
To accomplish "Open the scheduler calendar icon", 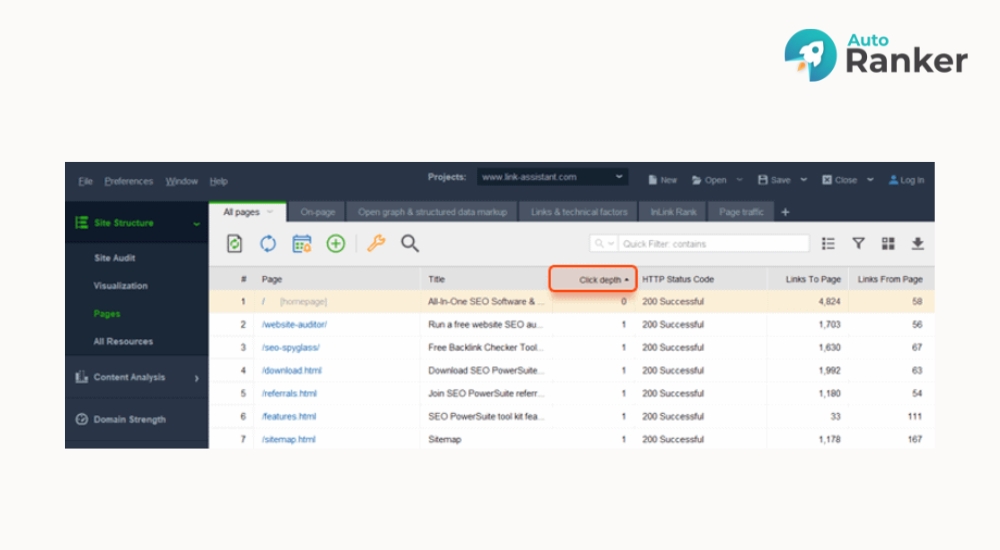I will coord(302,244).
